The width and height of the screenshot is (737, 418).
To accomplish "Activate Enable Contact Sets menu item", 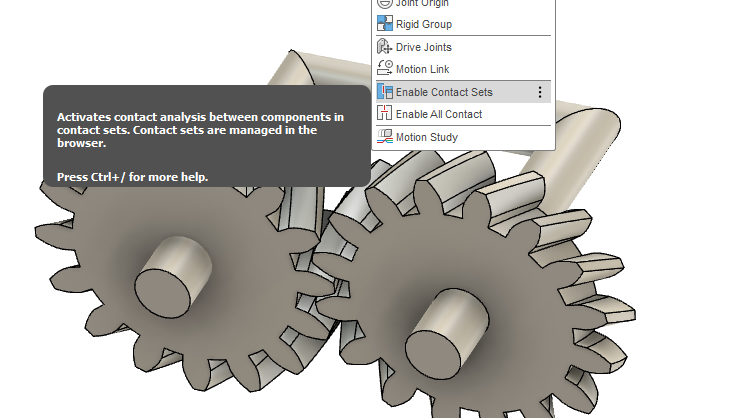I will (x=463, y=92).
